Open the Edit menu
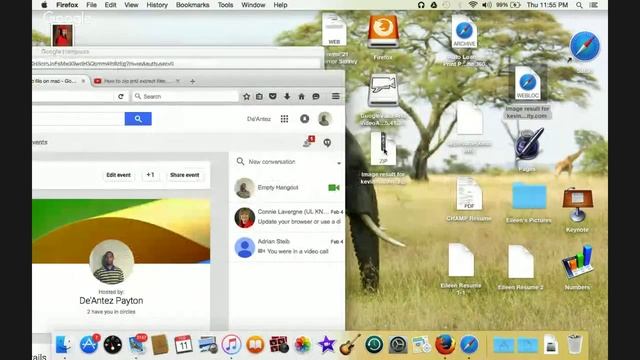Screen dimensions: 640x360 (x=110, y=5)
